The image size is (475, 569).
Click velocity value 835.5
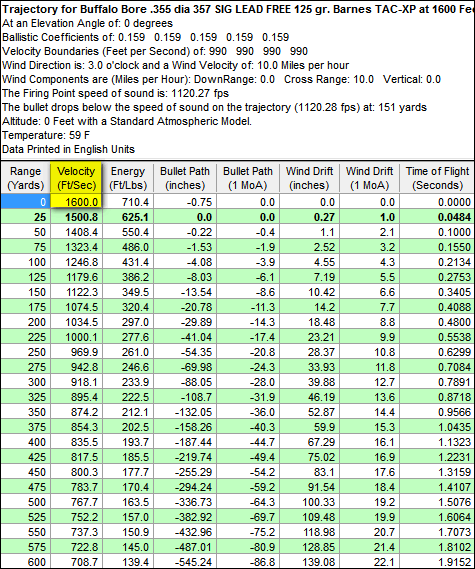tap(76, 442)
